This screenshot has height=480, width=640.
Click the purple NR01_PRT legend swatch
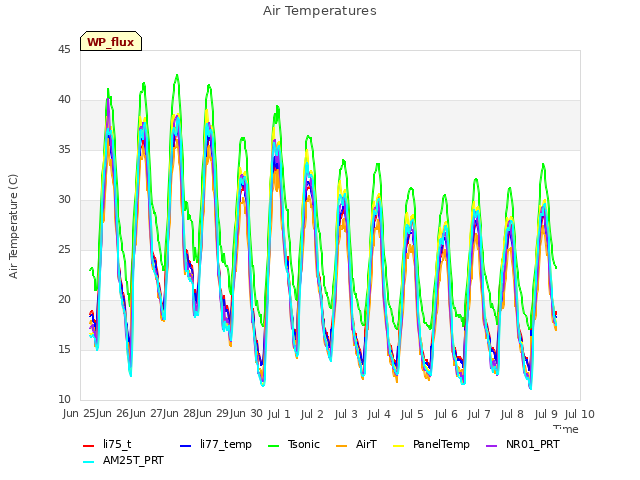pos(492,445)
